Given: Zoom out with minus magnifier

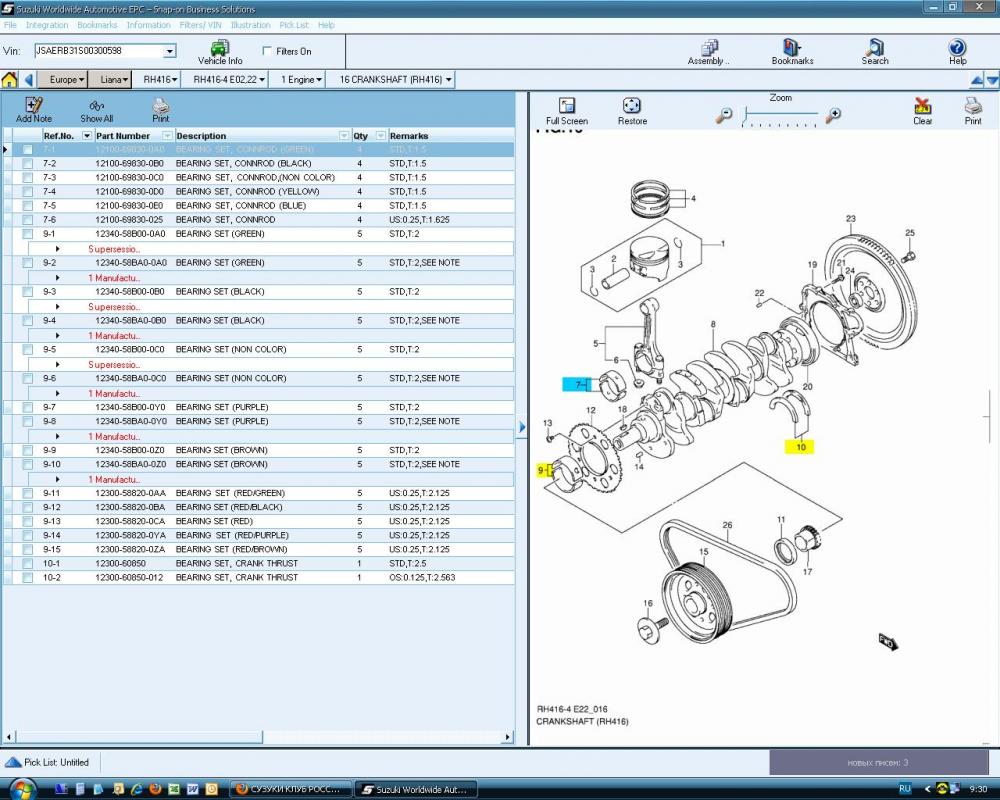Looking at the screenshot, I should click(724, 115).
